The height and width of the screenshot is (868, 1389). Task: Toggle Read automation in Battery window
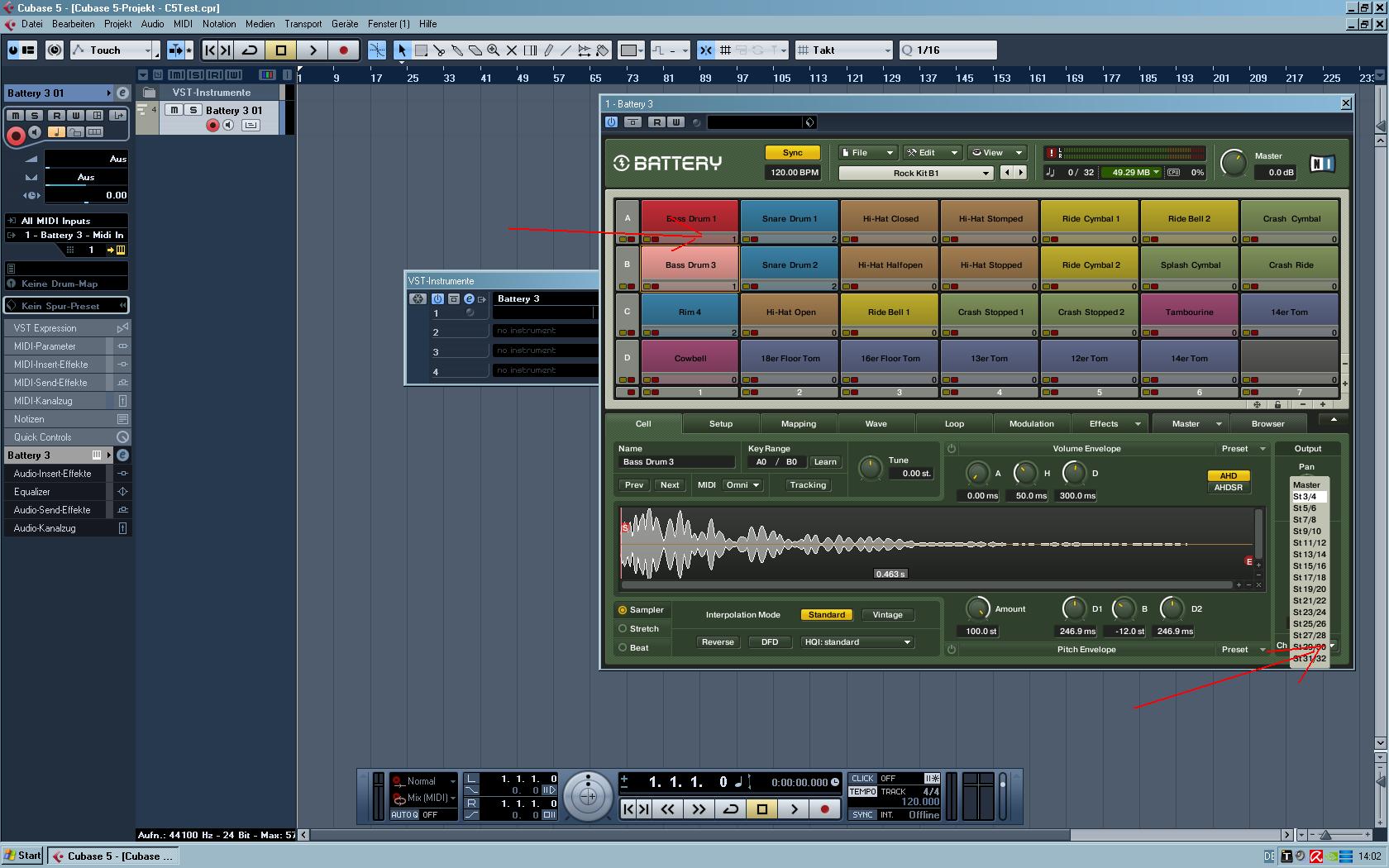click(x=656, y=122)
